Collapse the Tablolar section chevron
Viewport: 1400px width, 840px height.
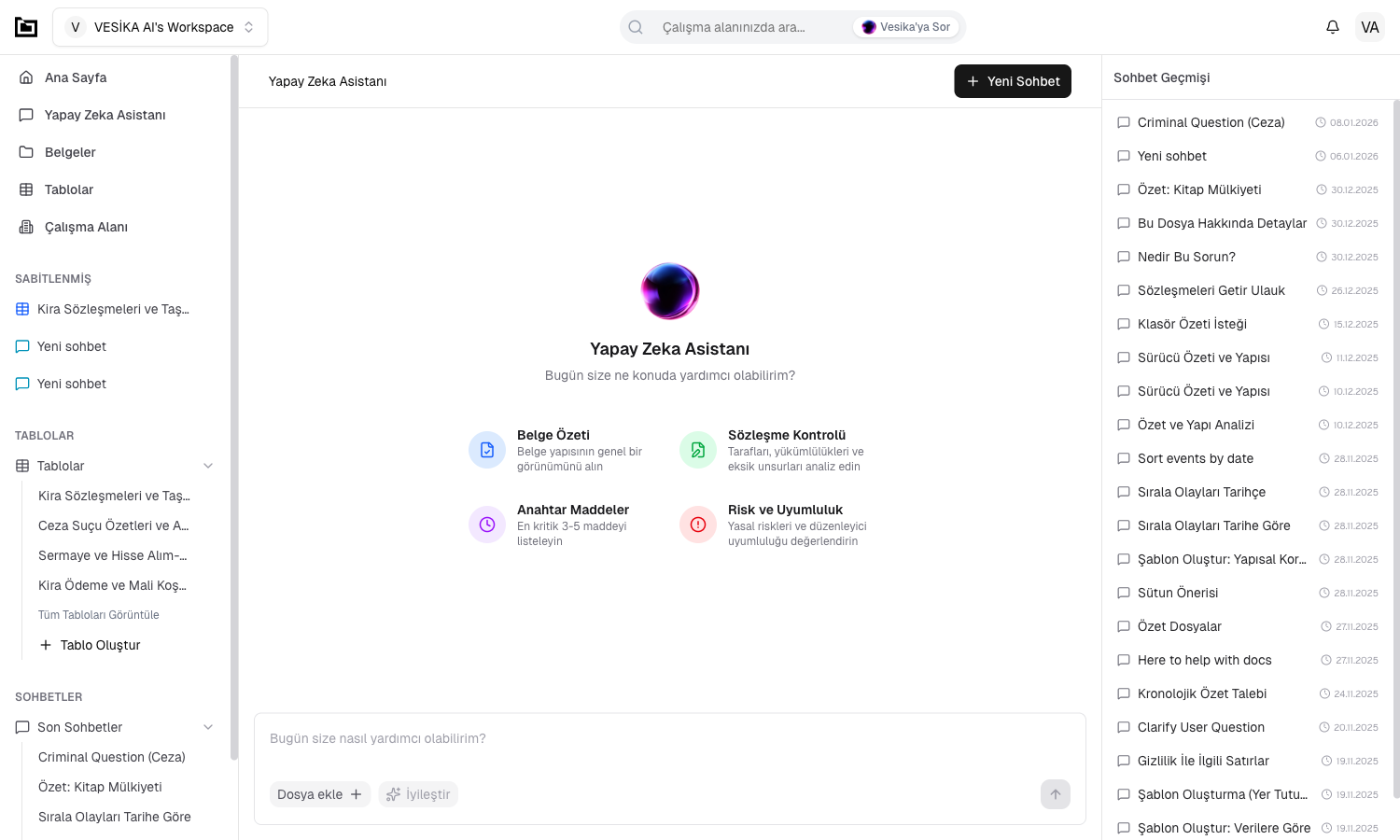click(x=208, y=466)
